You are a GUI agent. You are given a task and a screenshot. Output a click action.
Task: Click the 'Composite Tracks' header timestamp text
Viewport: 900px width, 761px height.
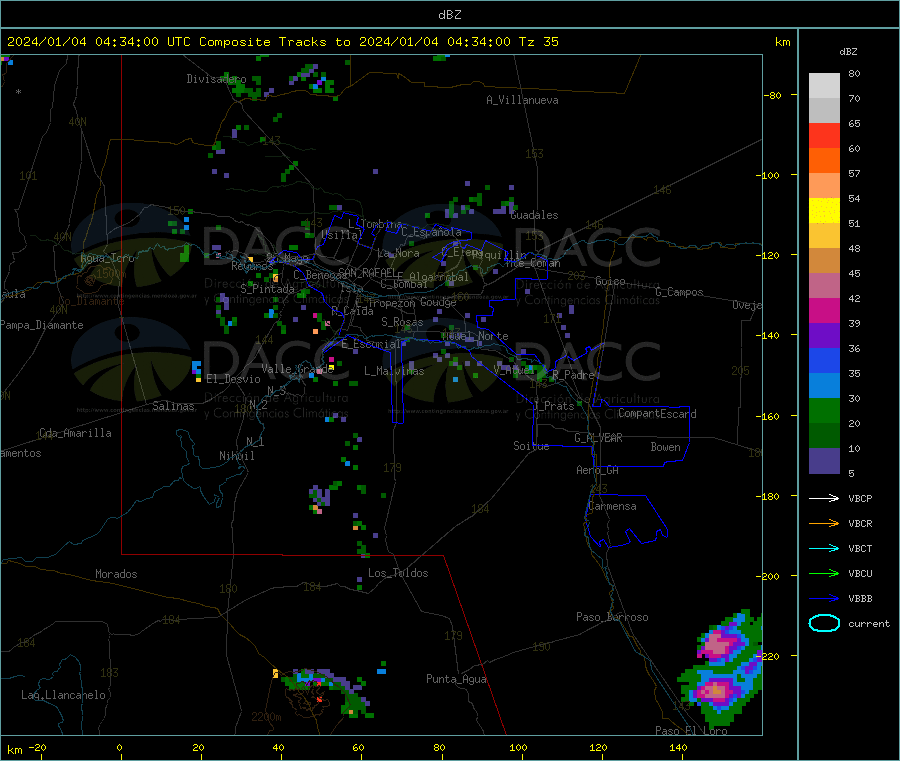(x=282, y=42)
